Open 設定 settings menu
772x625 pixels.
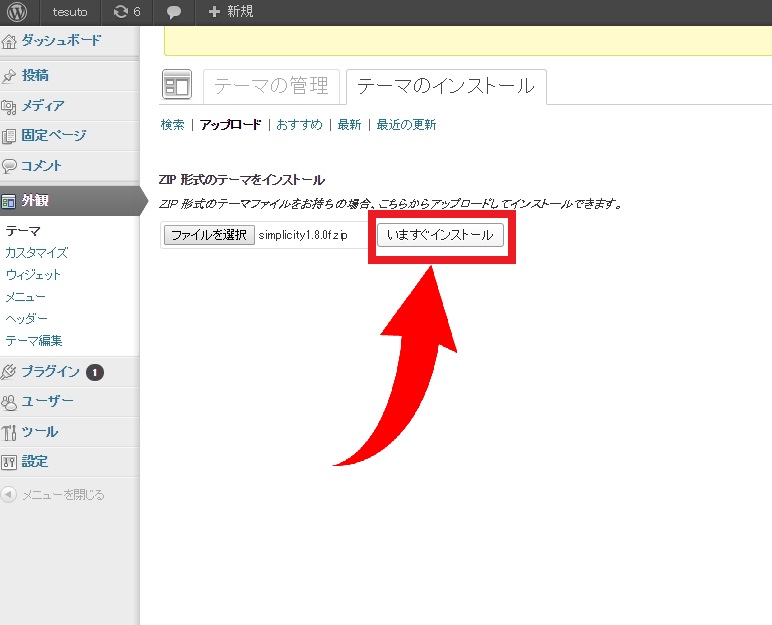click(x=35, y=462)
